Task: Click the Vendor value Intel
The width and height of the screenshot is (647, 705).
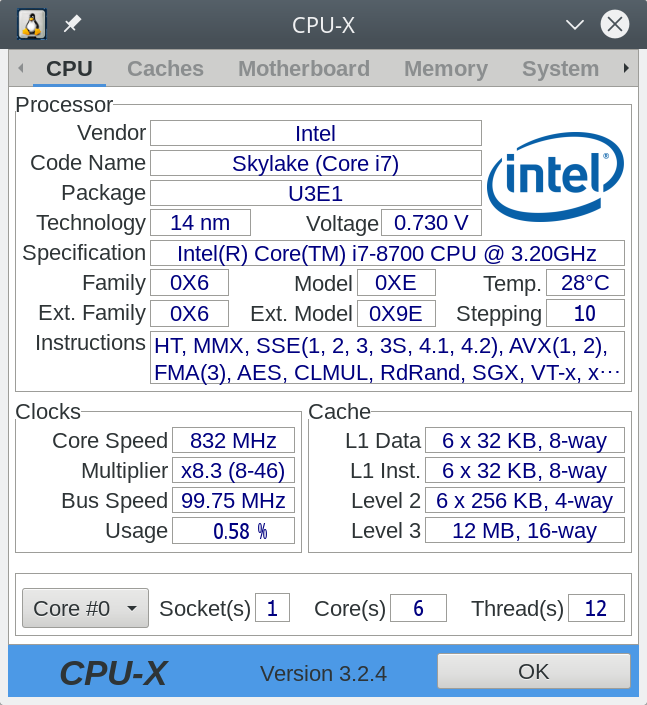Action: (316, 133)
